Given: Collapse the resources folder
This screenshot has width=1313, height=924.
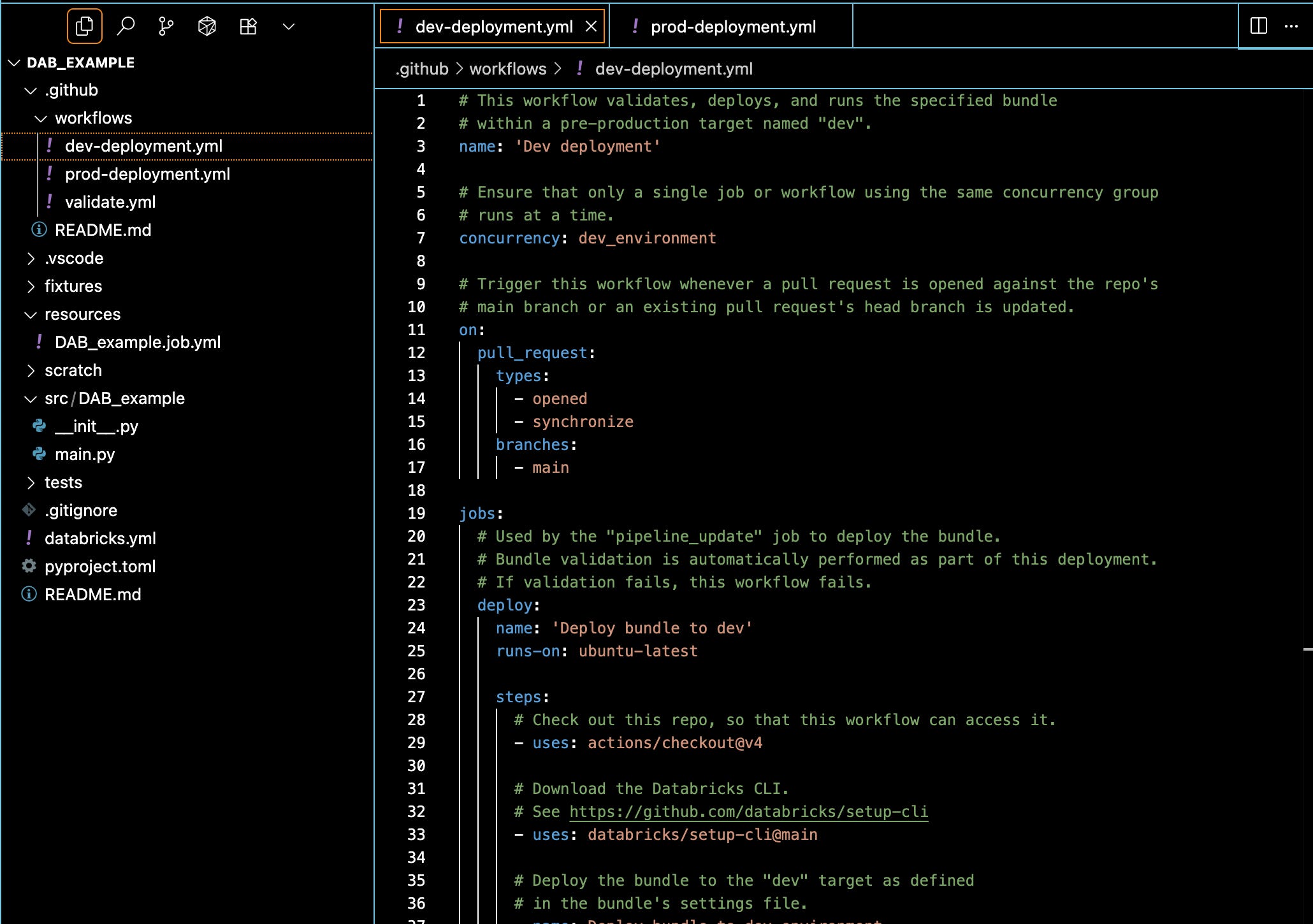Looking at the screenshot, I should (x=82, y=314).
